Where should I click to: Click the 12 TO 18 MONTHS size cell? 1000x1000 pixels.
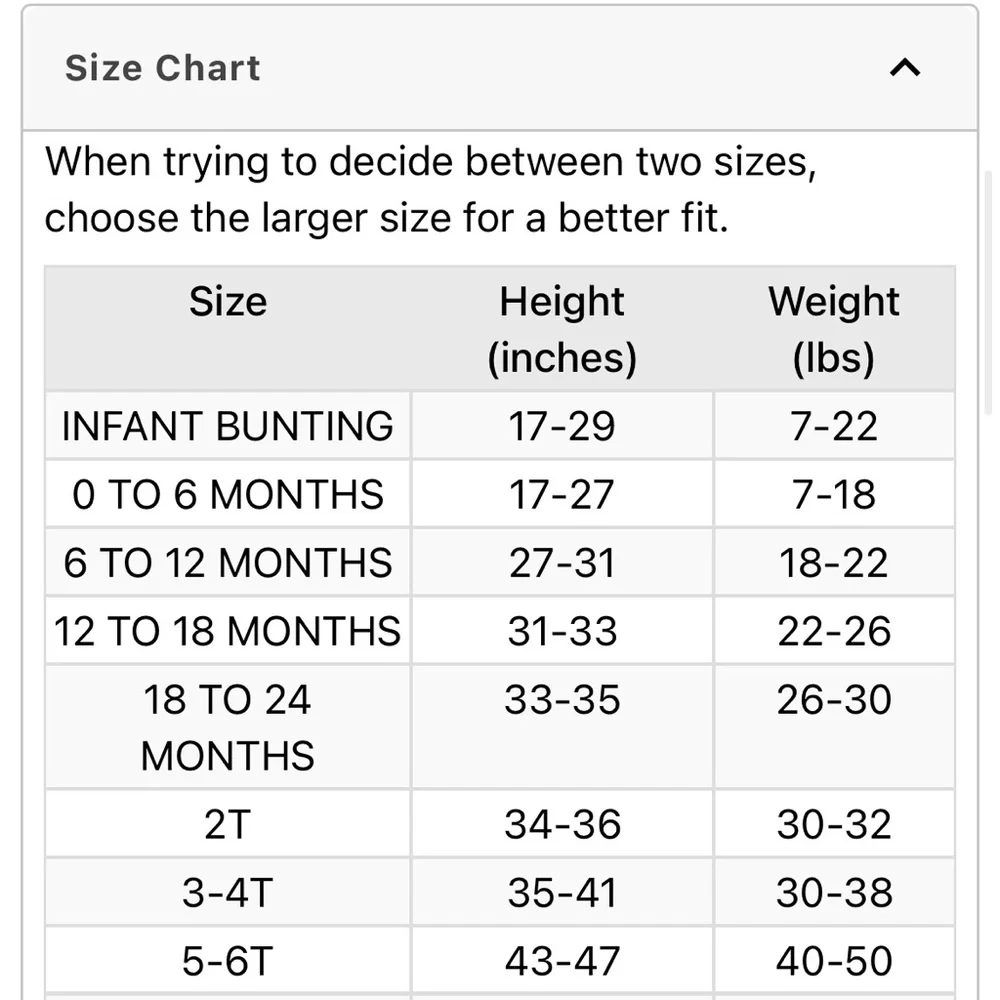[228, 630]
